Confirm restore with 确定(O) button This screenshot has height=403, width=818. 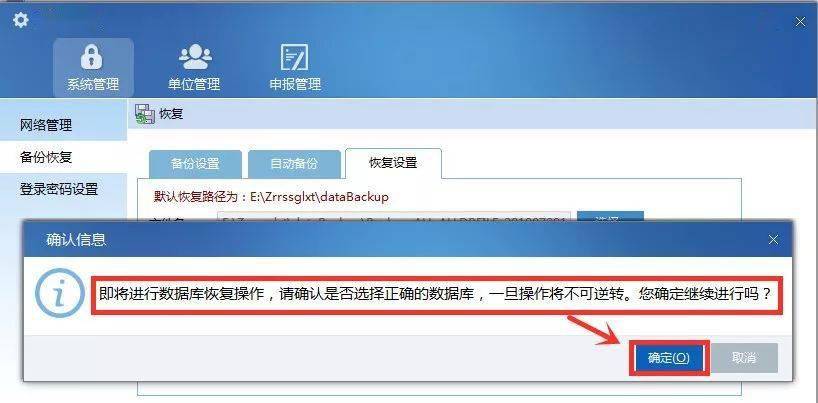(x=669, y=358)
